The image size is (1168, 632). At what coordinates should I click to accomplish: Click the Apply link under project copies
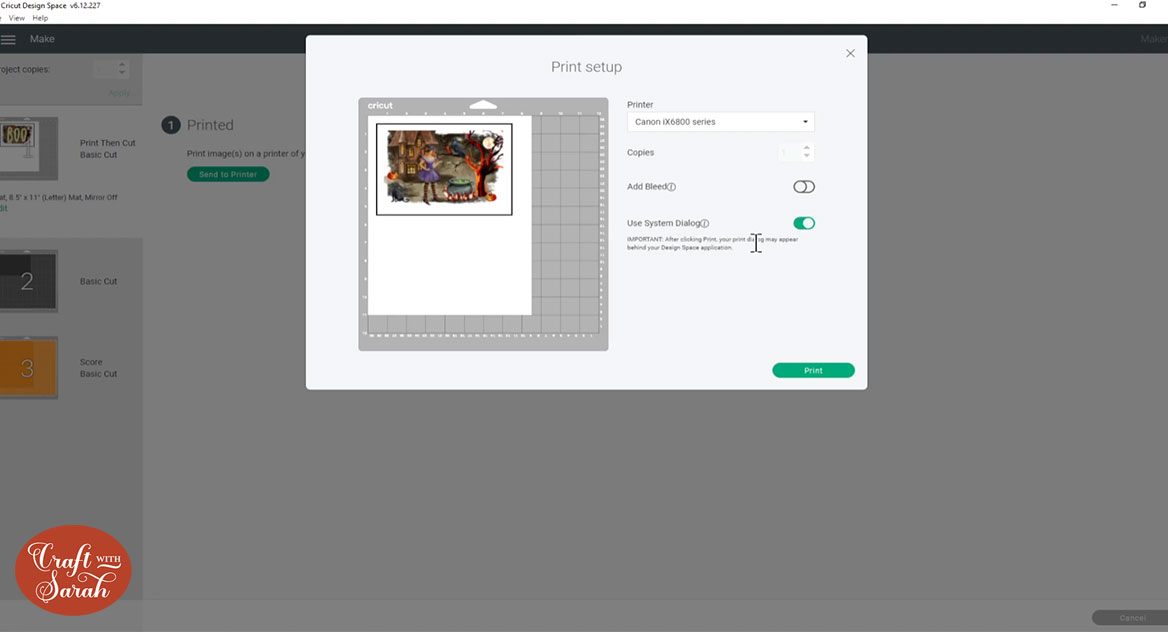point(119,93)
